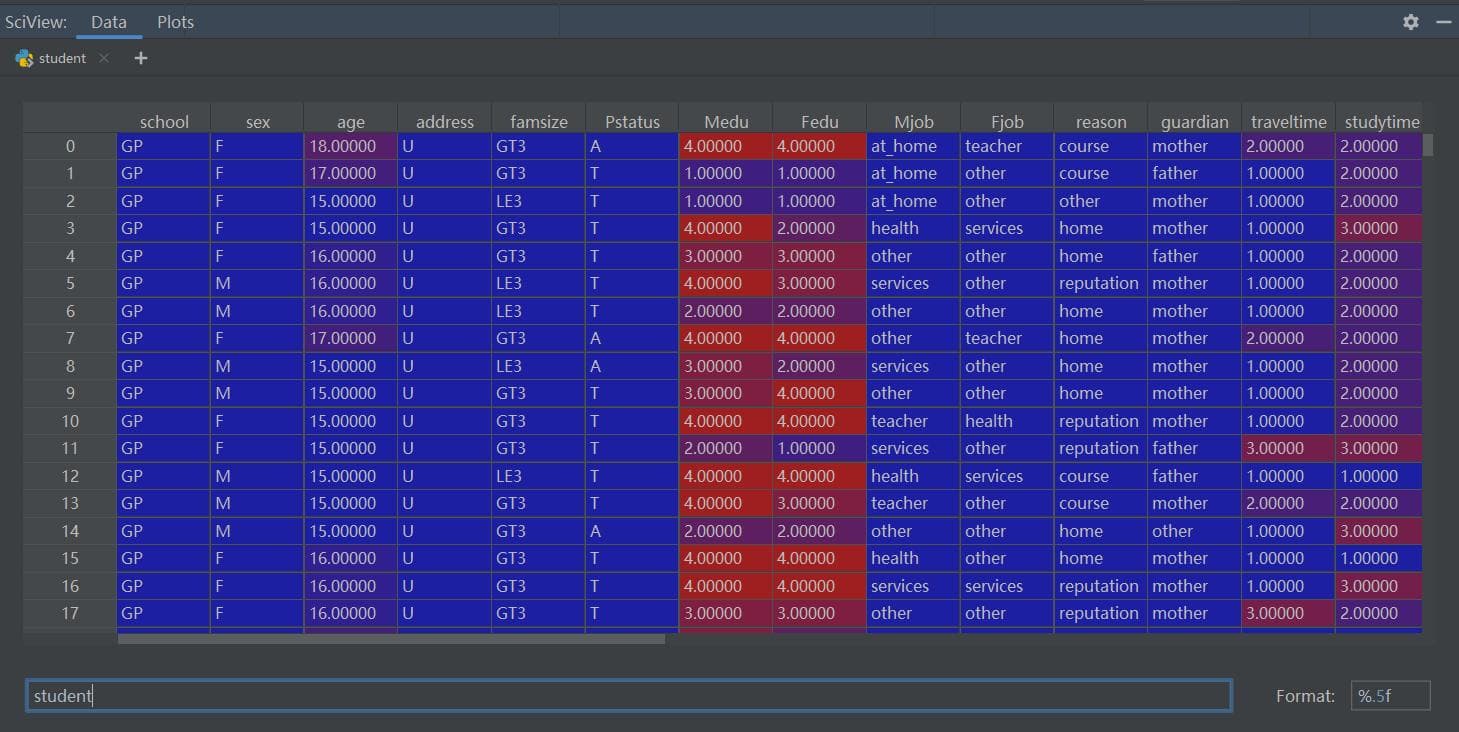Open the SciView settings gear
1459x732 pixels.
[1410, 22]
